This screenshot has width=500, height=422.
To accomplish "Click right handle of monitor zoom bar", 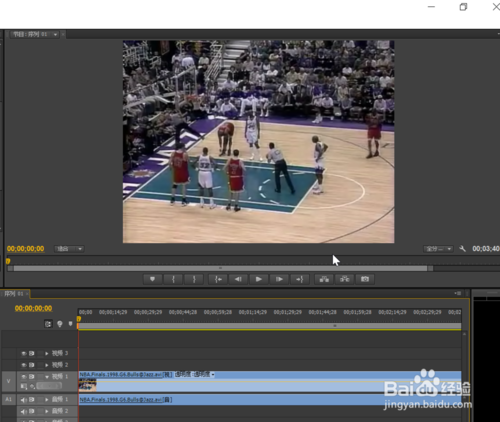I will pos(430,268).
